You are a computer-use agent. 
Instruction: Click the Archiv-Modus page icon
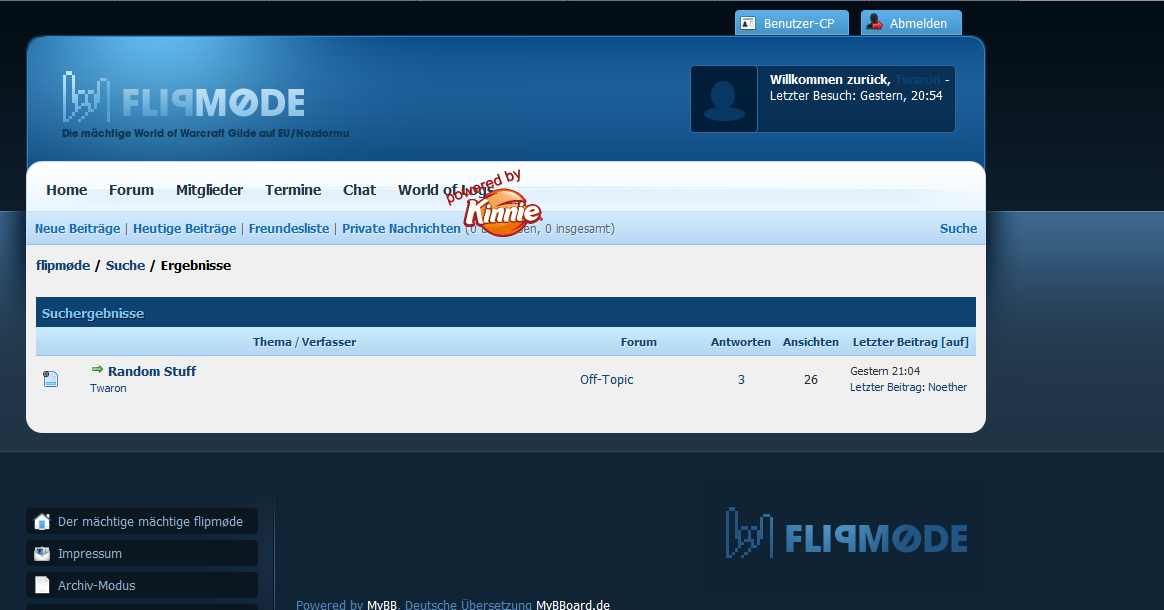tap(42, 585)
